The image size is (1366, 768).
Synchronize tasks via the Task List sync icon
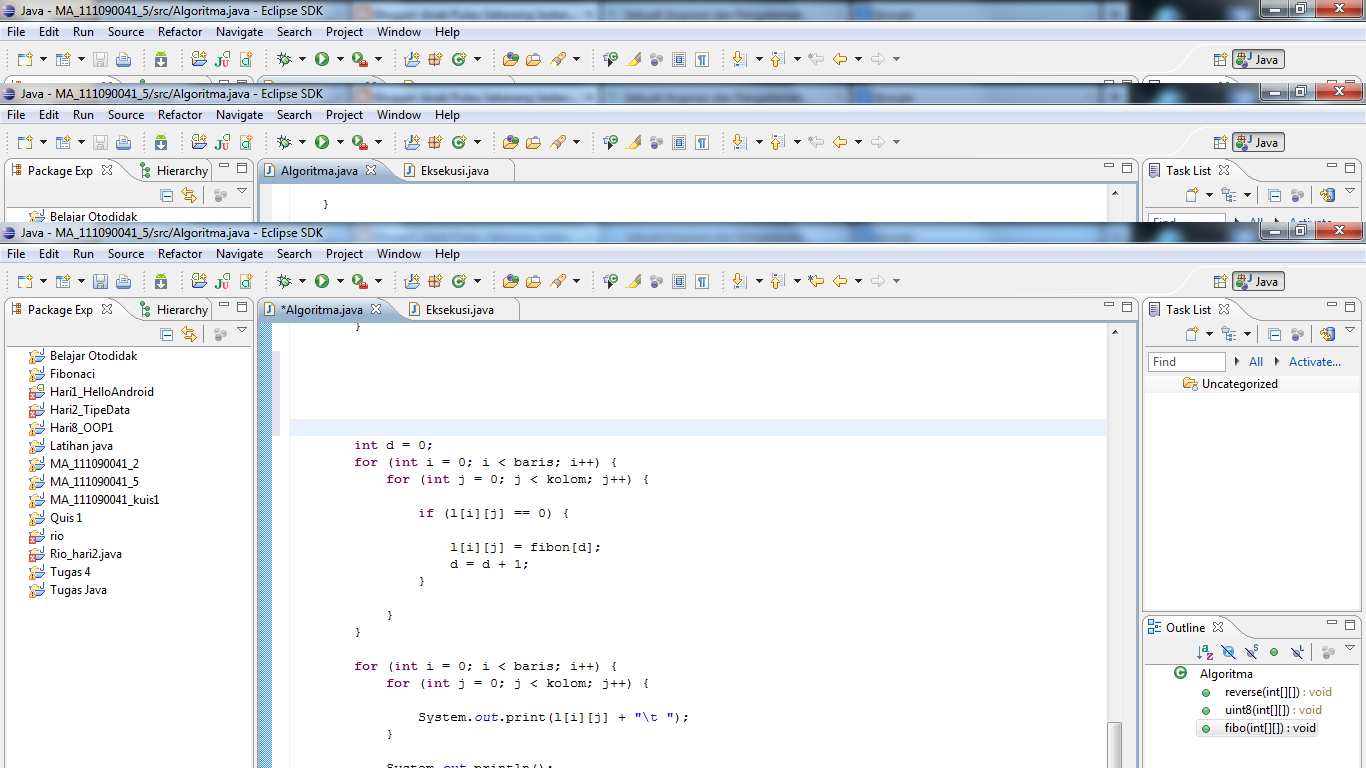1328,334
